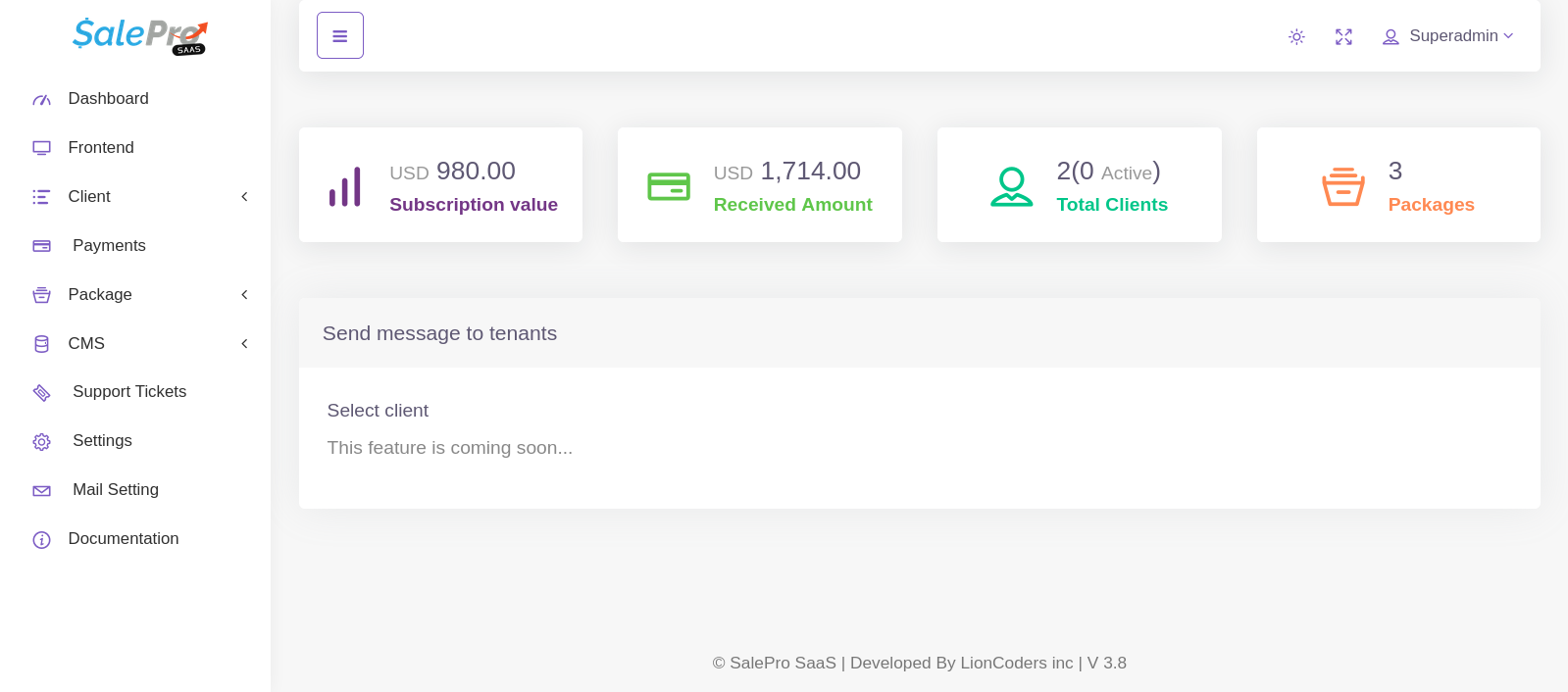The width and height of the screenshot is (1568, 692).
Task: Click the Mail Setting envelope icon
Action: 41,491
